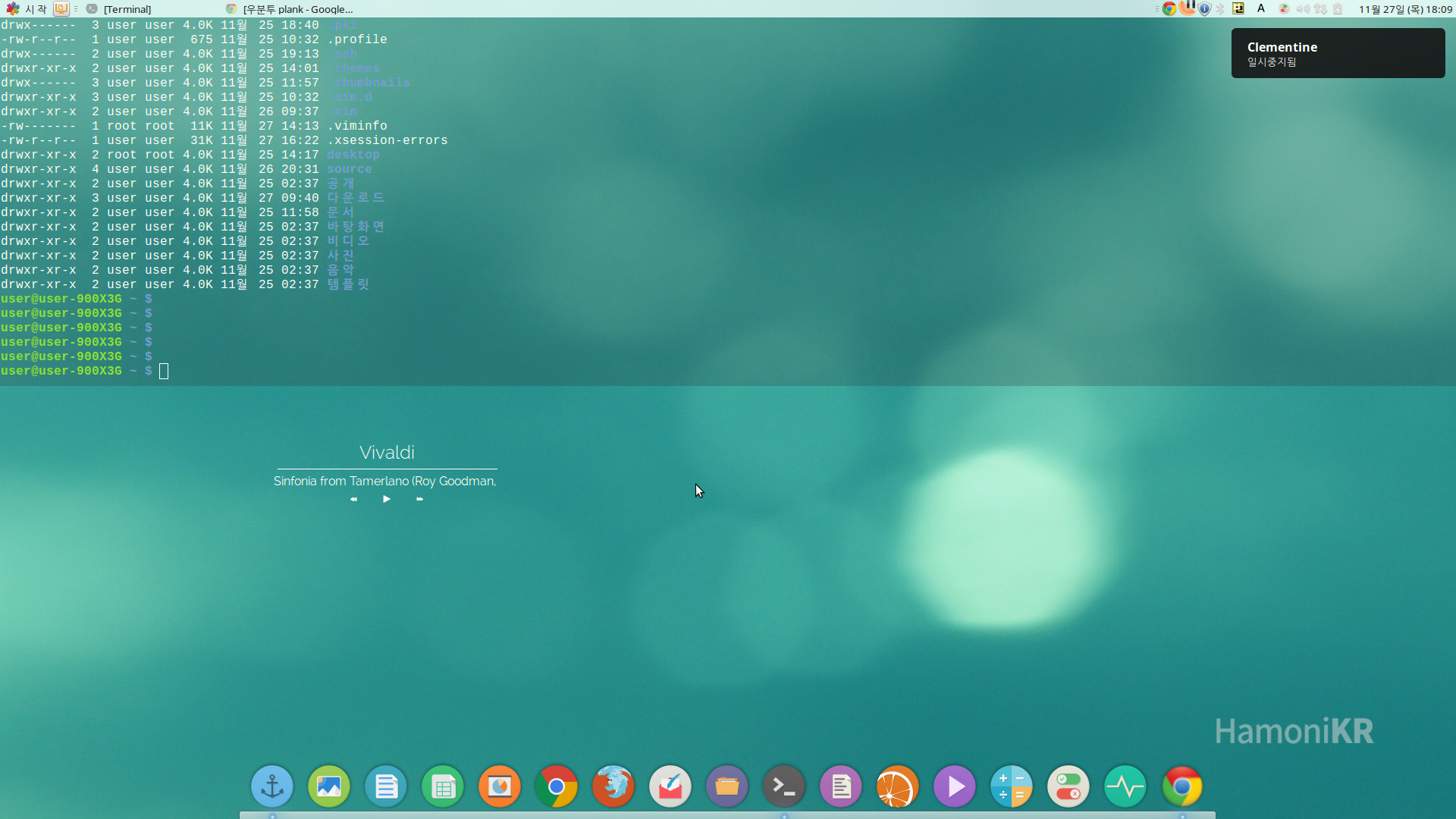The width and height of the screenshot is (1456, 819).
Task: Click the volume icon in tray
Action: [1303, 9]
